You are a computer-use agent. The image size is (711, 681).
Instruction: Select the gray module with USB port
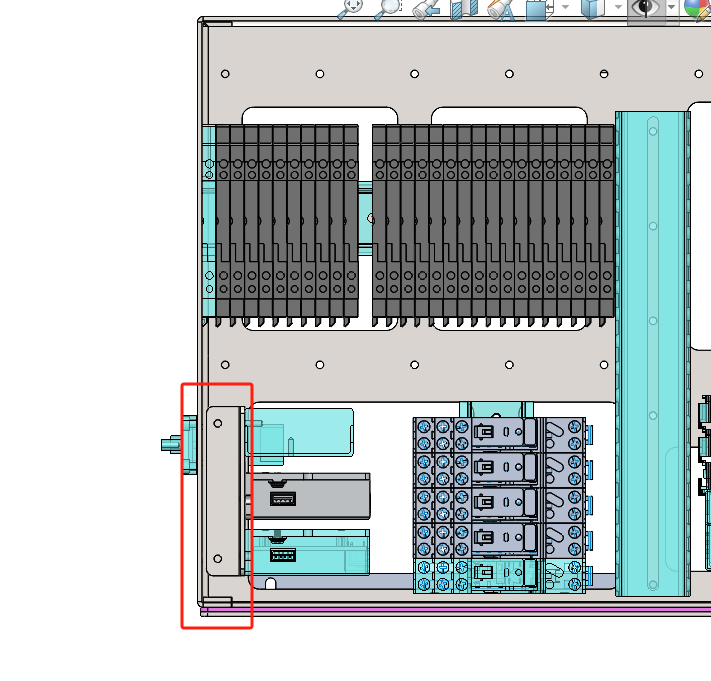click(330, 495)
